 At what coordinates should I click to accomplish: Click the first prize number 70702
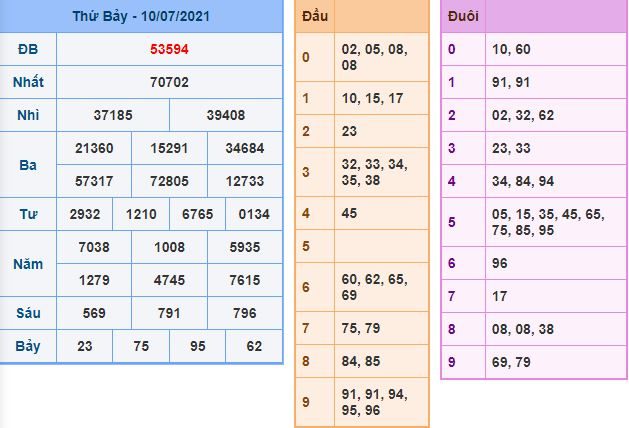click(169, 82)
